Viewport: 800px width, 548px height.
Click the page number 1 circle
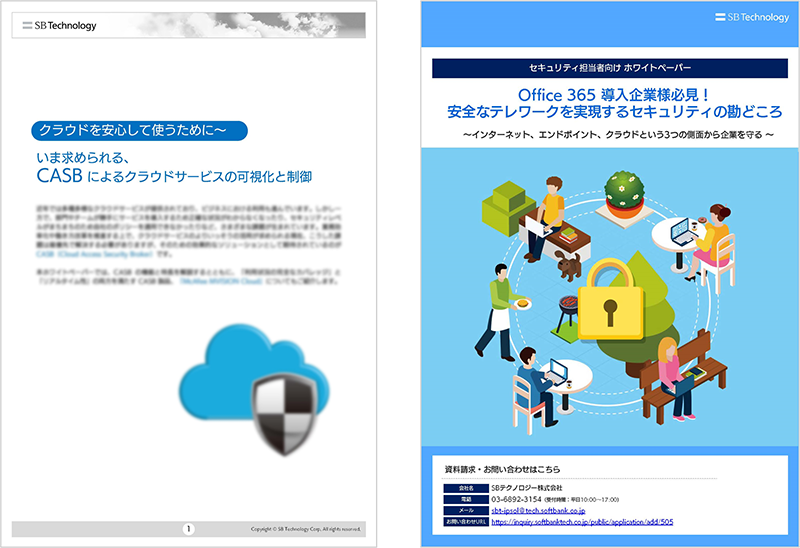188,529
